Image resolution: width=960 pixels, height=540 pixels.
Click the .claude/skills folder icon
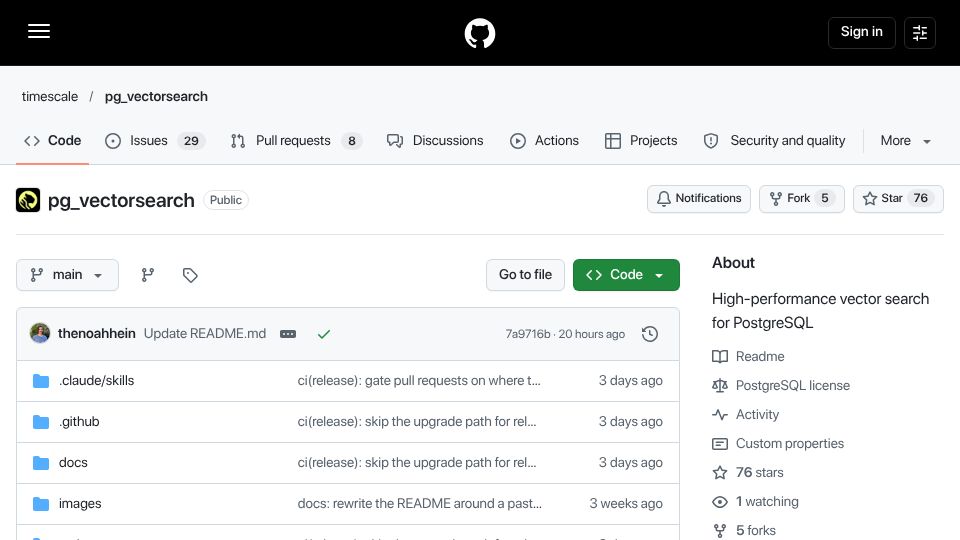point(41,381)
